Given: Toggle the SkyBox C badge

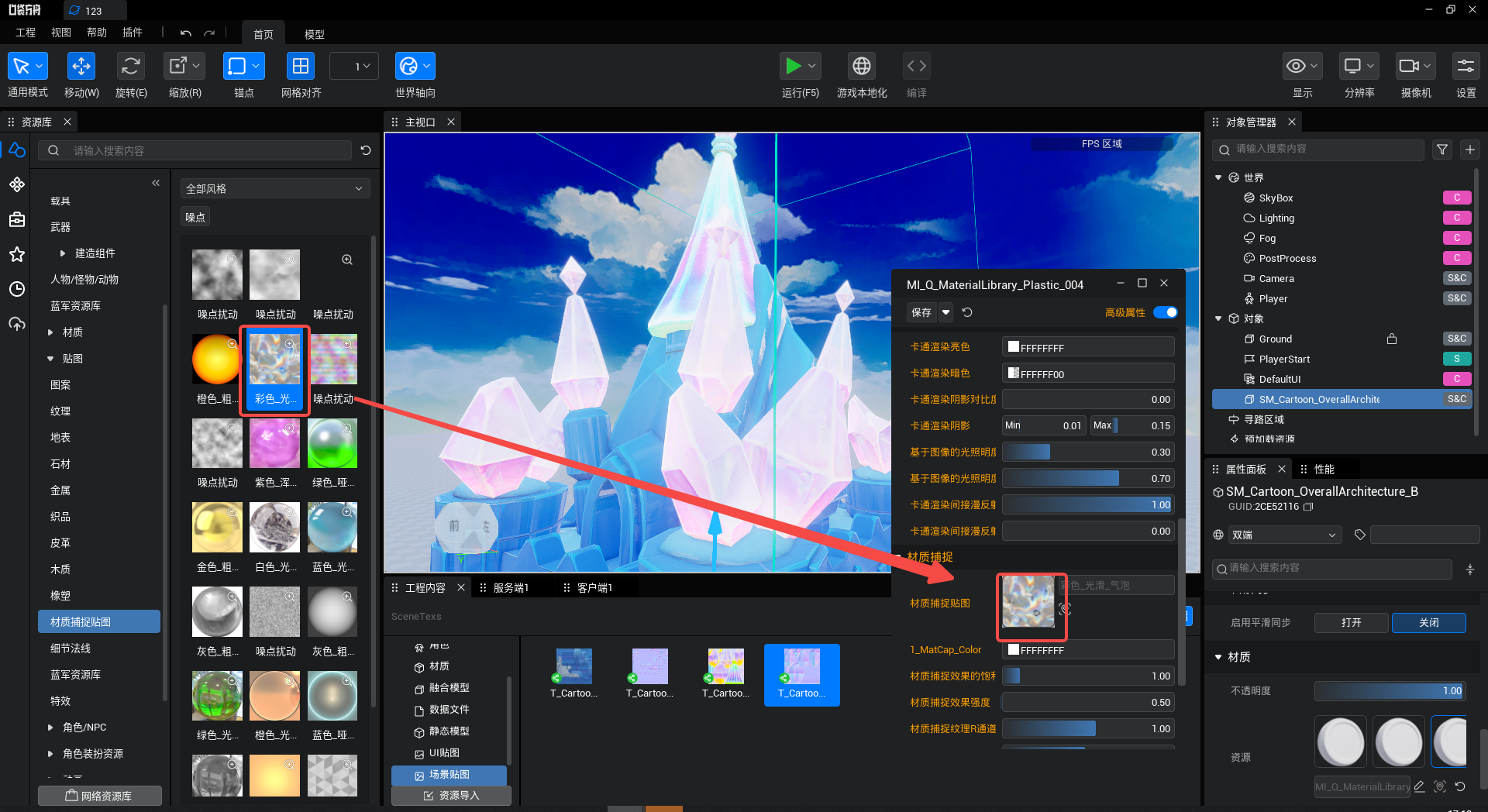Looking at the screenshot, I should click(x=1457, y=198).
